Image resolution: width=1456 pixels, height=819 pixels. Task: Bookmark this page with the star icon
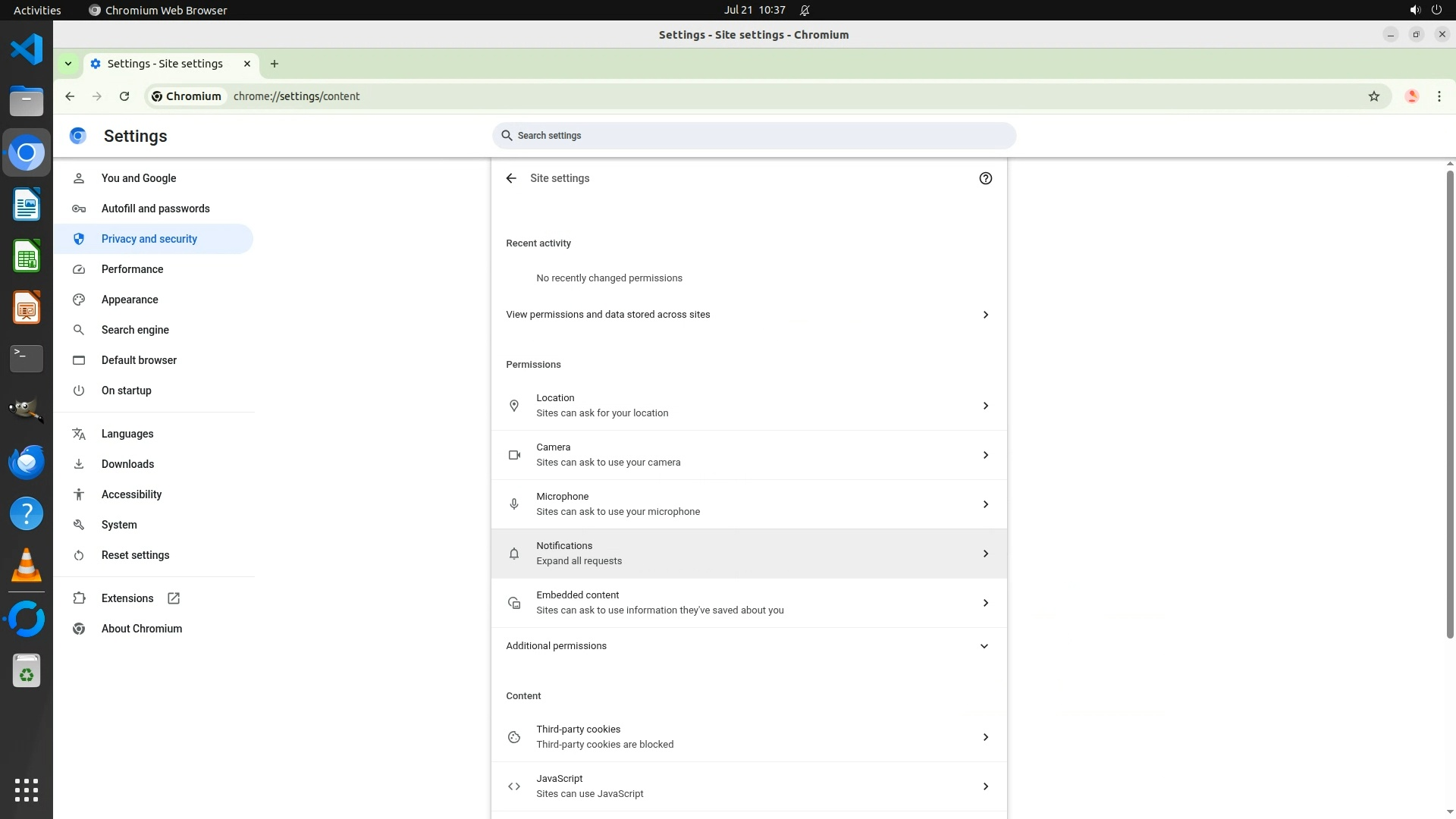[1373, 96]
